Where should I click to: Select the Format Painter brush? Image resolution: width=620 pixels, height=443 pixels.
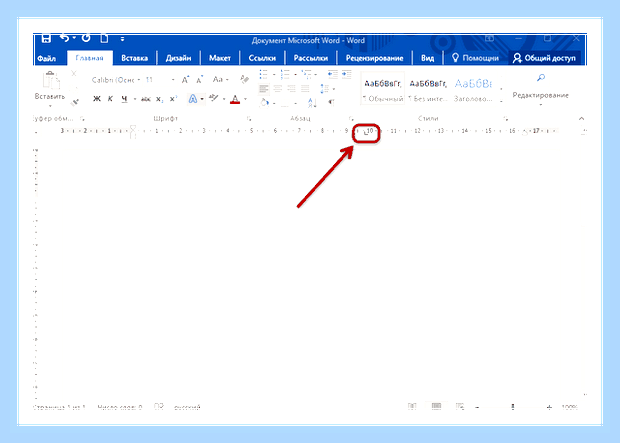(74, 102)
